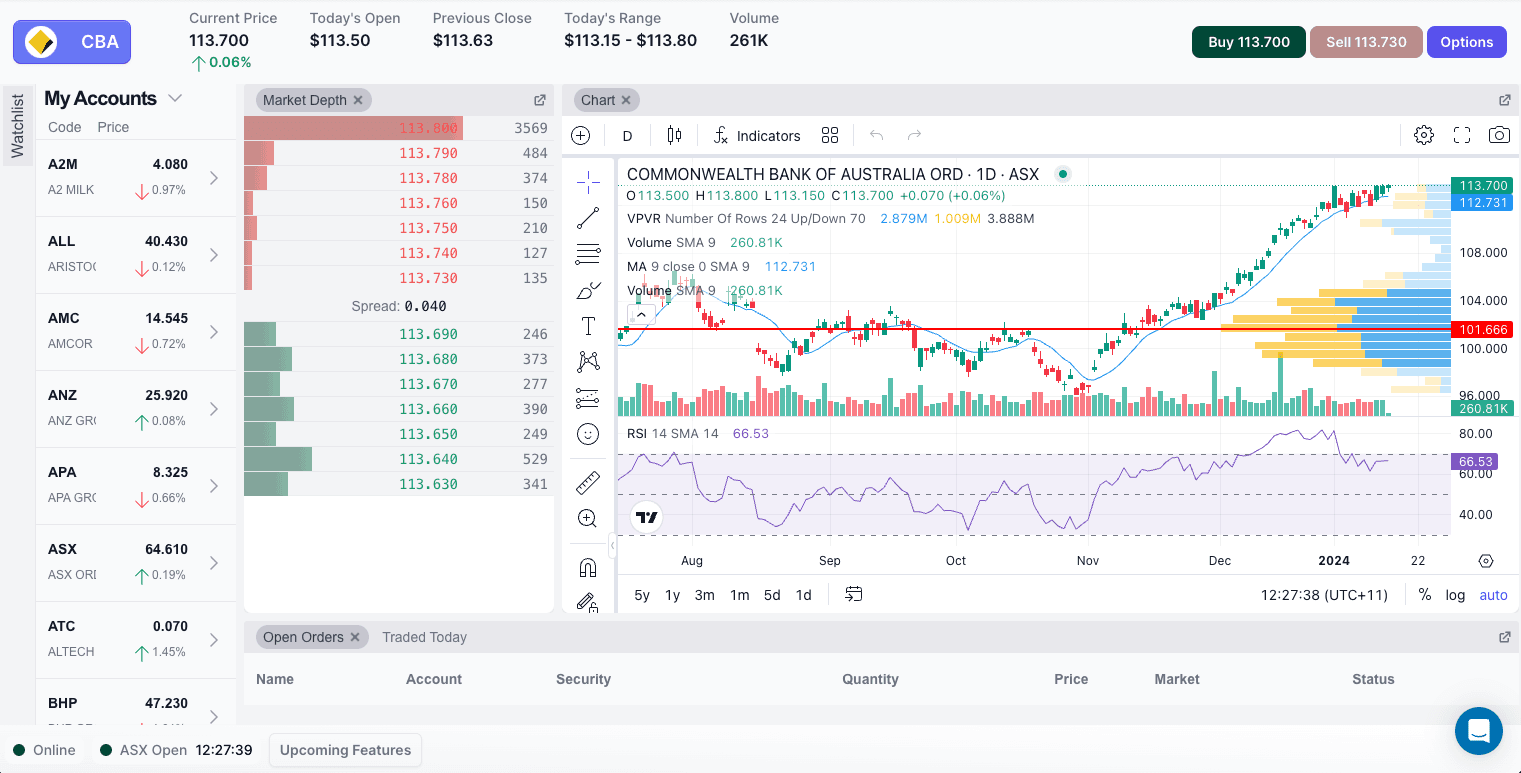Open Upcoming Features

pyautogui.click(x=345, y=750)
